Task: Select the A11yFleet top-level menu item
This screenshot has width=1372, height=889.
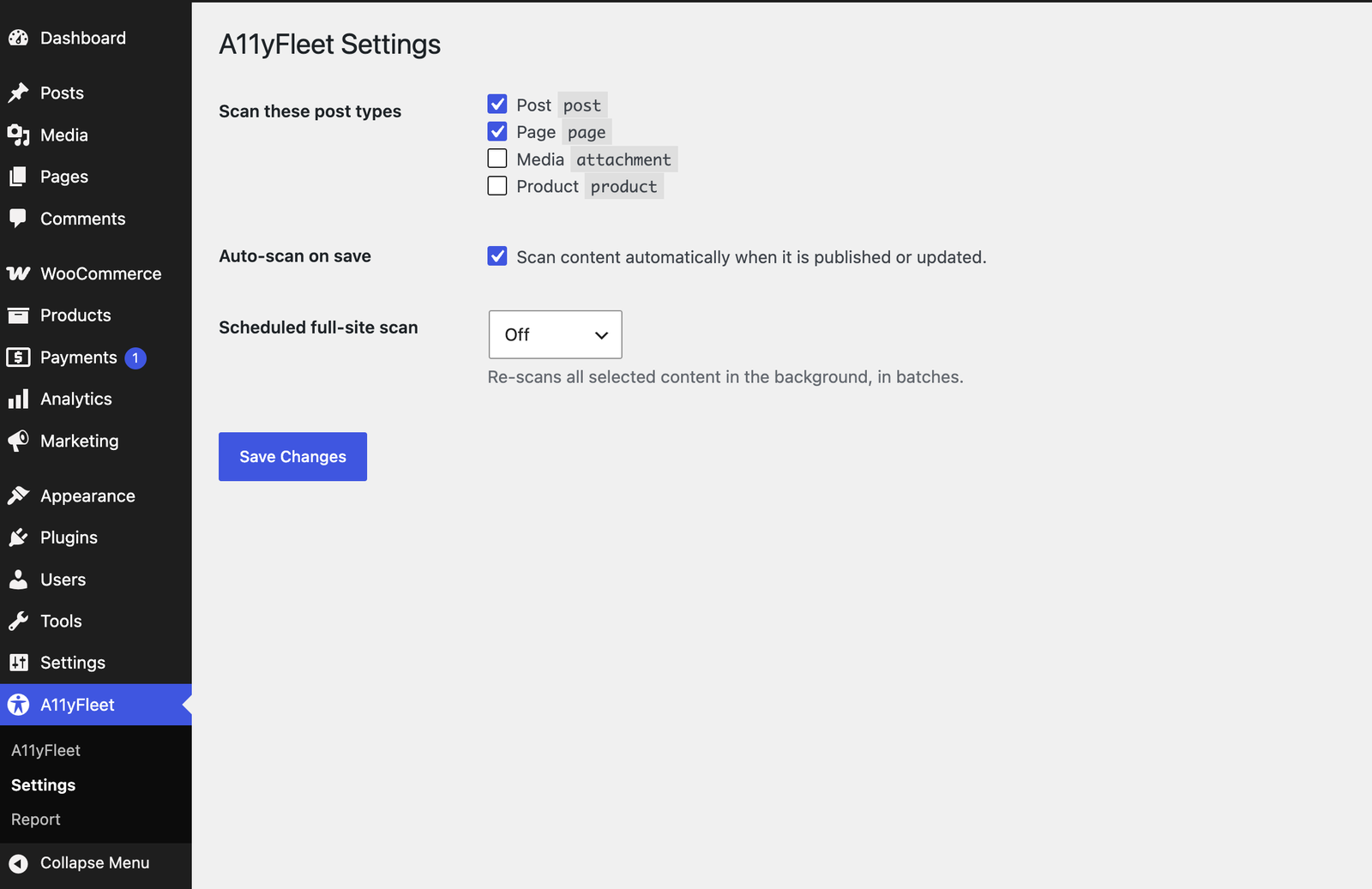Action: (x=96, y=705)
